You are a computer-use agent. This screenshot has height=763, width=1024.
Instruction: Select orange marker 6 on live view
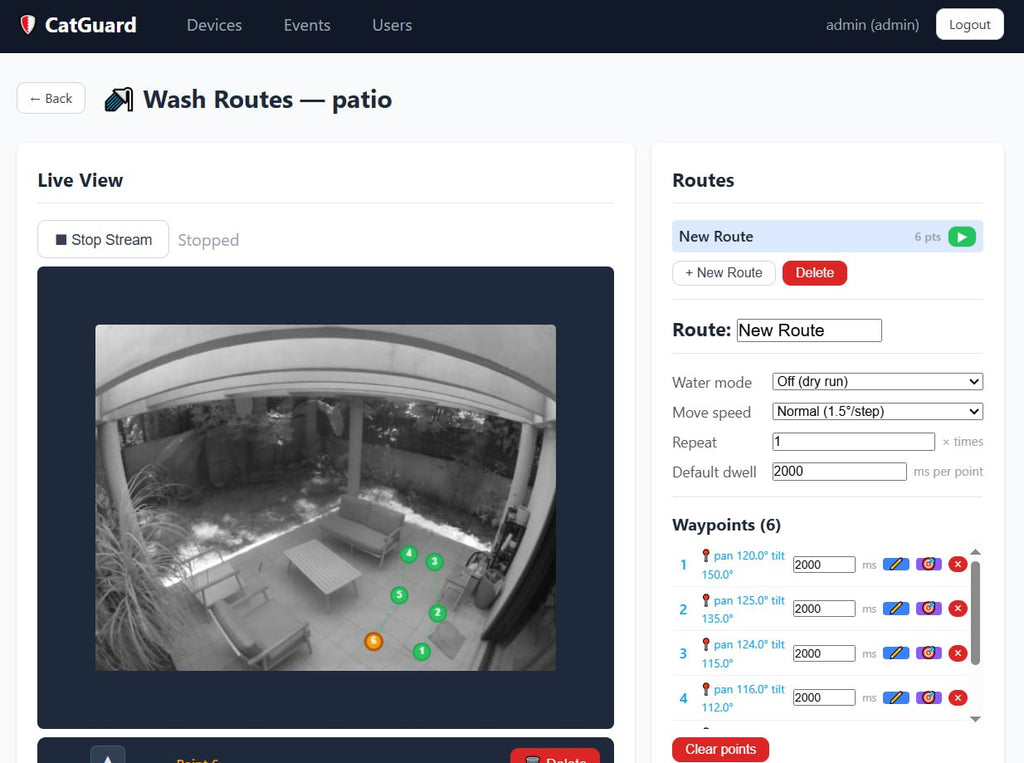[x=374, y=641]
